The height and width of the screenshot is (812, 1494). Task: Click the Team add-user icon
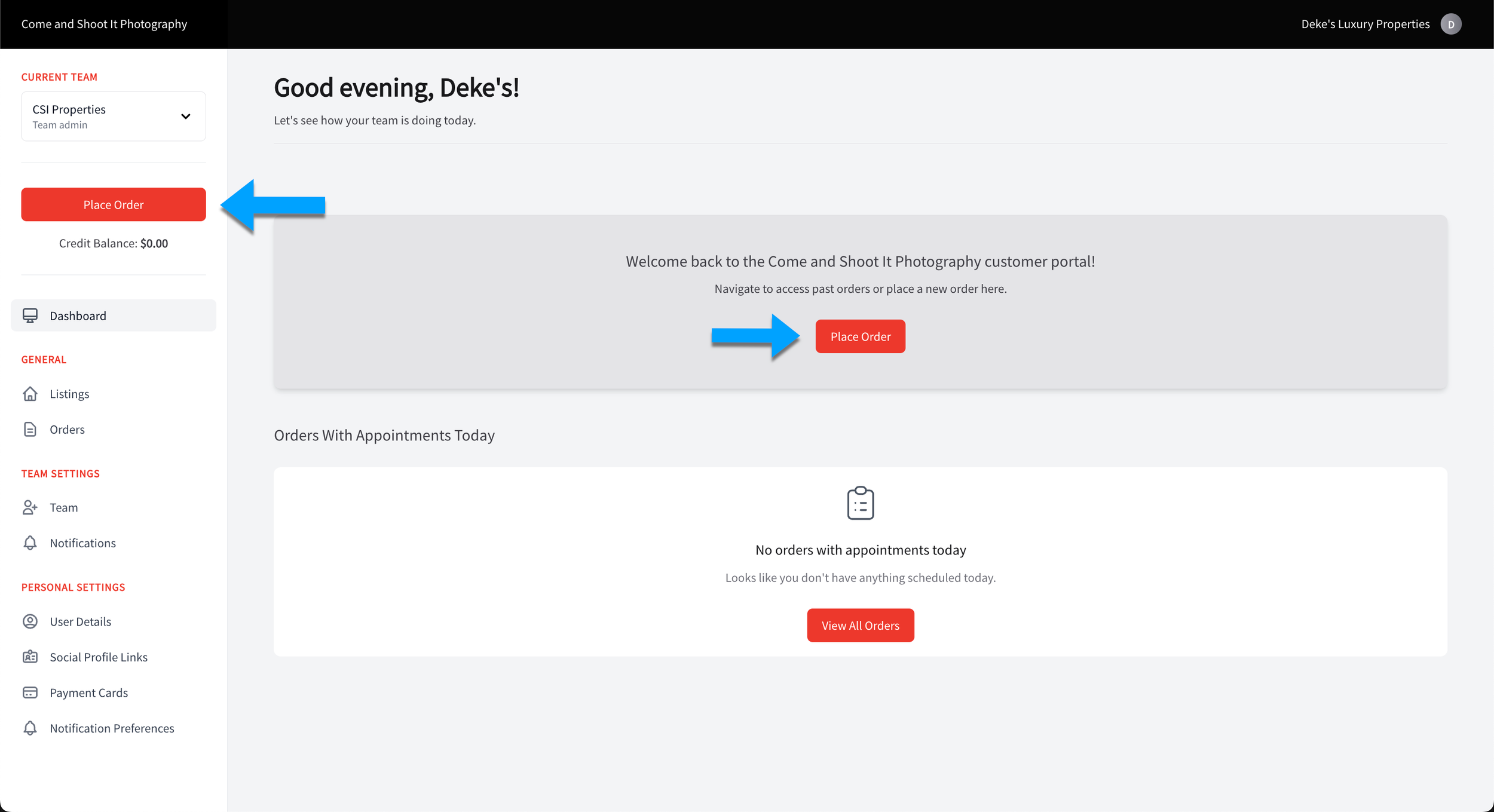click(30, 507)
